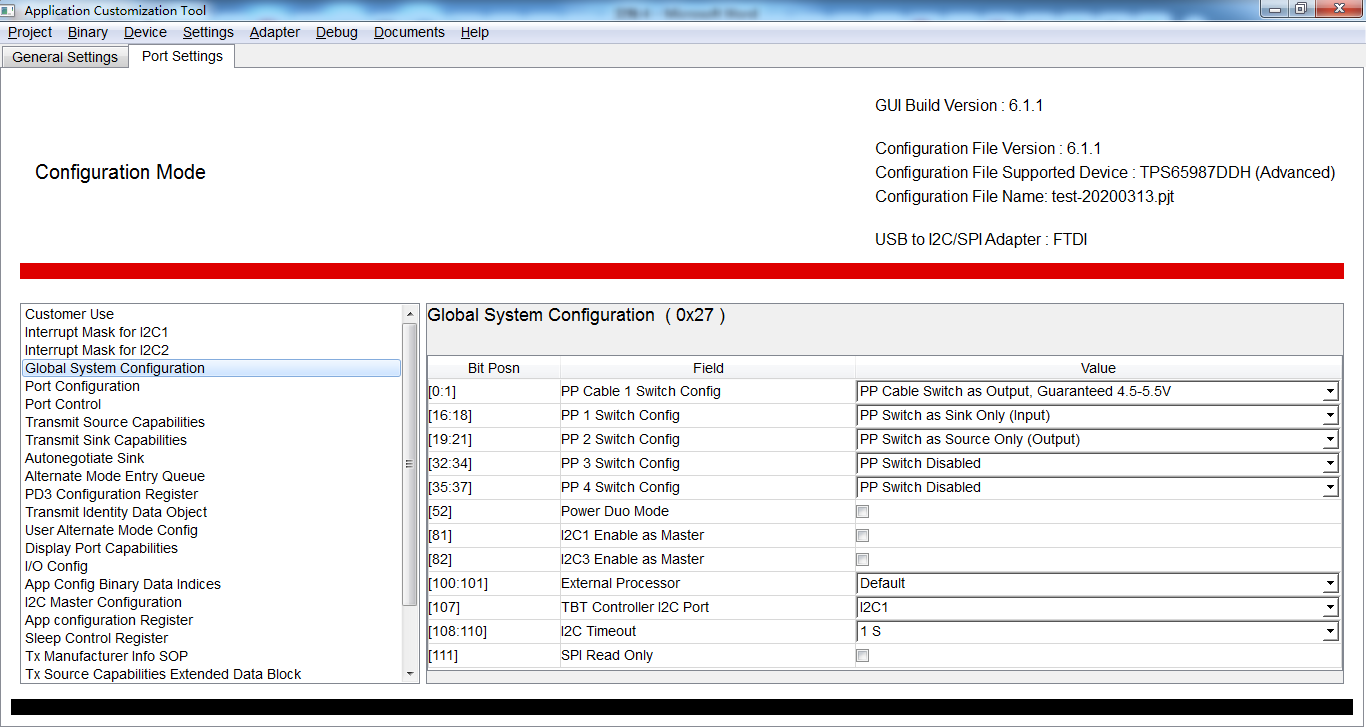This screenshot has width=1366, height=728.
Task: Check I2C1 Enable as Master
Action: pos(862,535)
